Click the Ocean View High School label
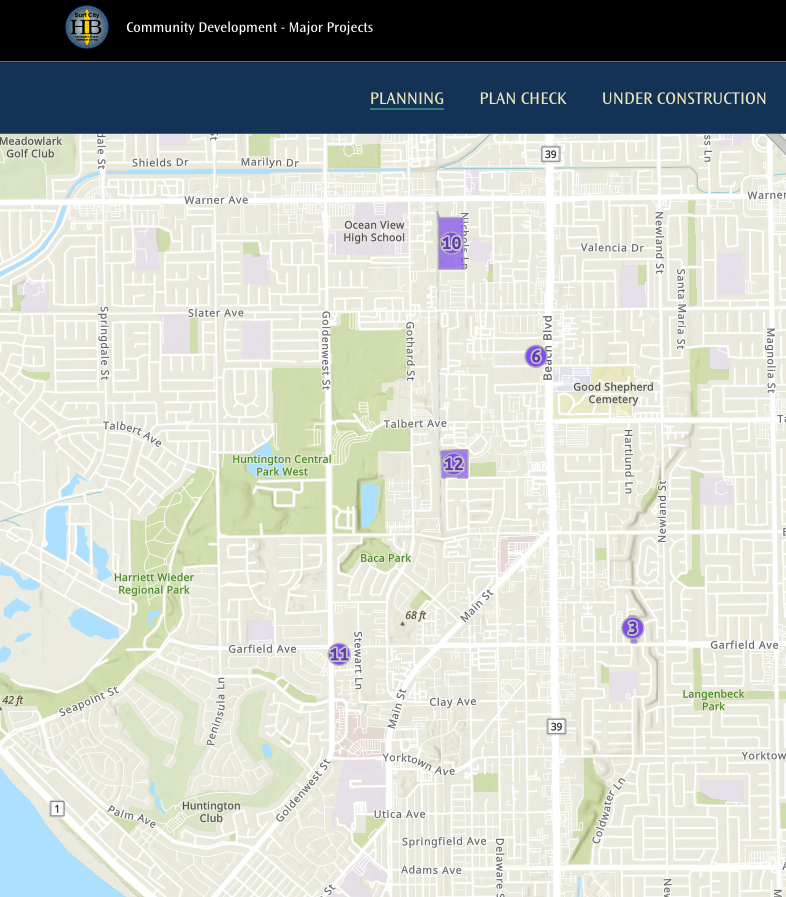The image size is (786, 897). pos(374,231)
